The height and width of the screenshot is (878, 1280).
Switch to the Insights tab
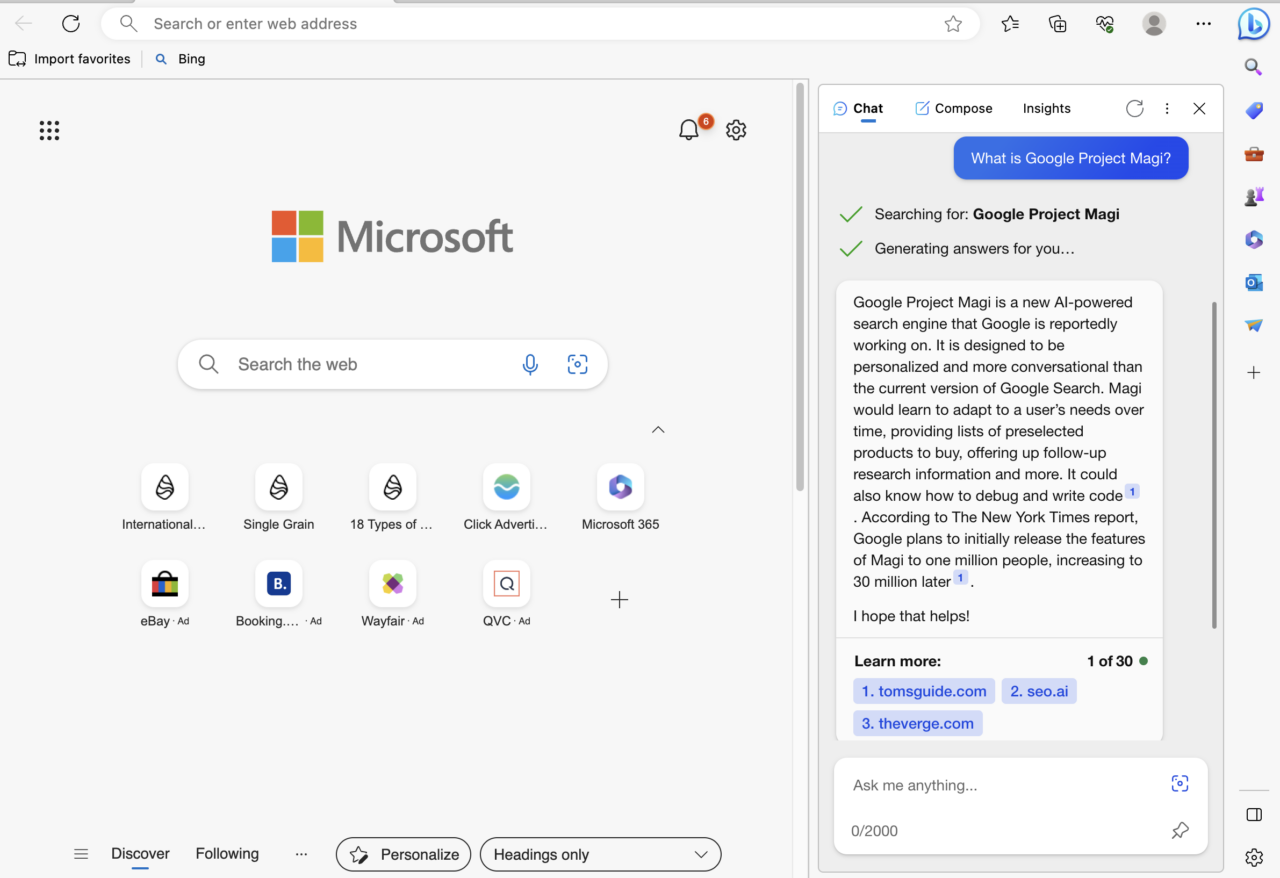point(1046,108)
